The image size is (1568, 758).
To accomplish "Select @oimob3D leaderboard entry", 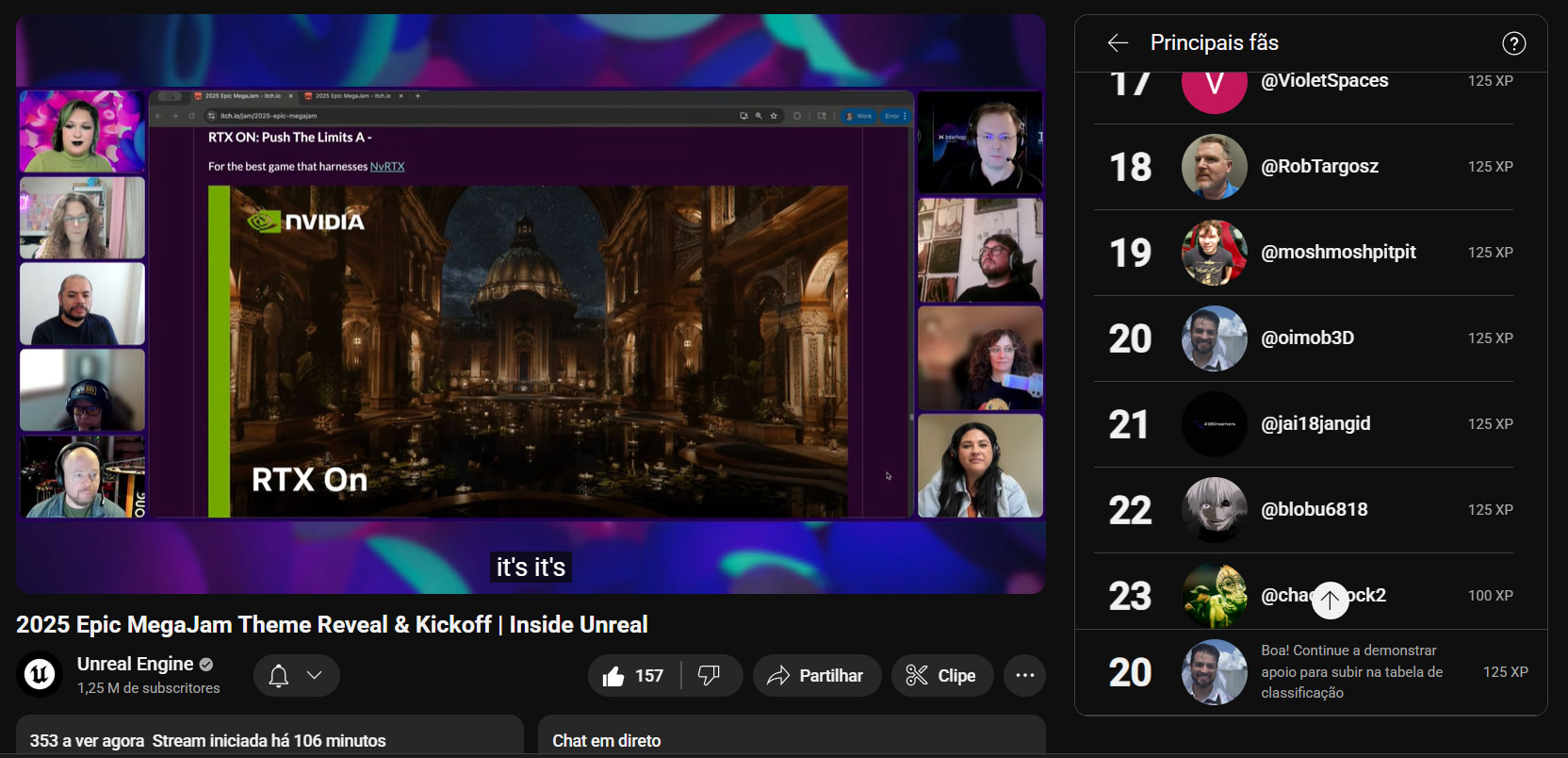I will 1307,338.
